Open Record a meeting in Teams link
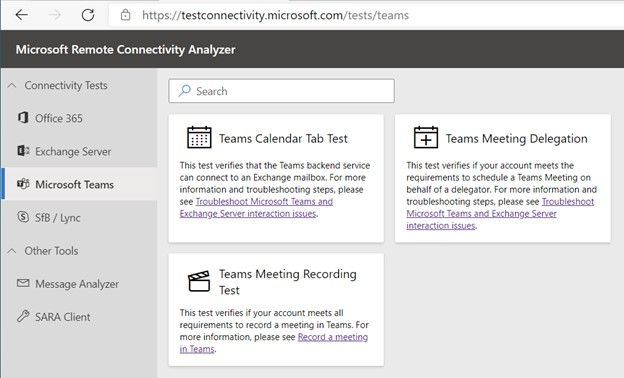 (274, 343)
